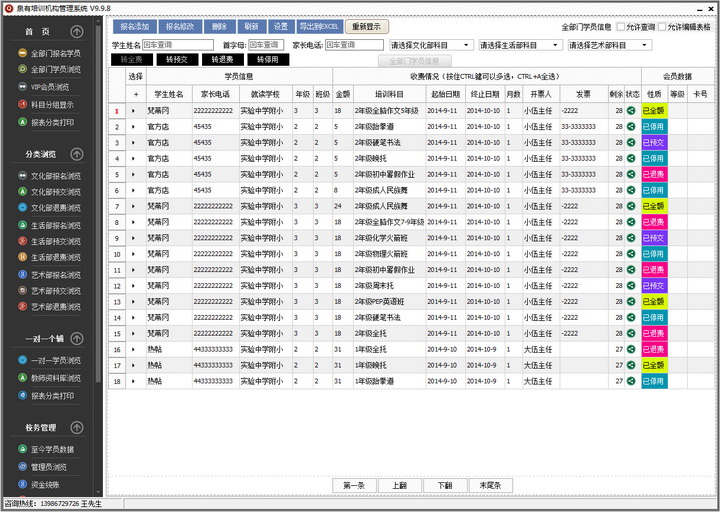Click the 转停用 button

pos(268,60)
